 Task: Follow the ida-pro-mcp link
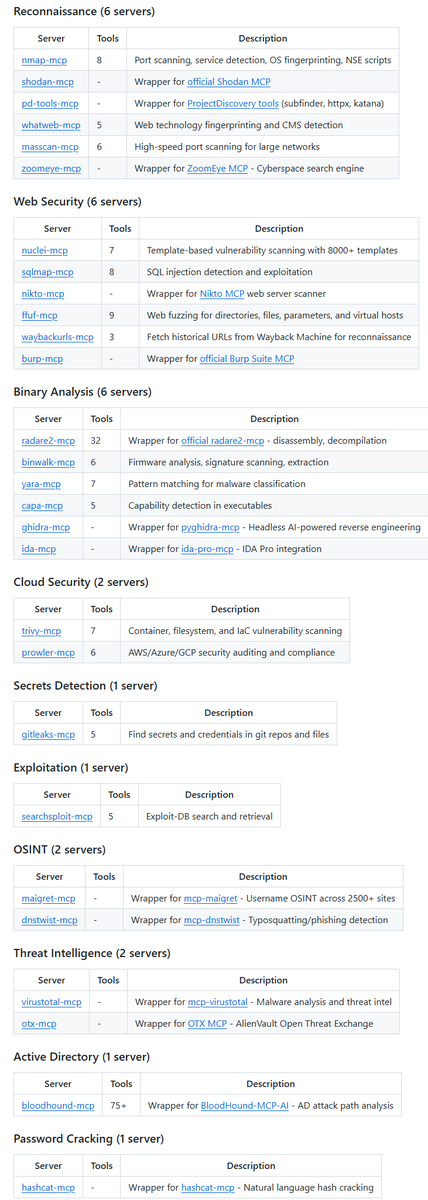pos(209,549)
